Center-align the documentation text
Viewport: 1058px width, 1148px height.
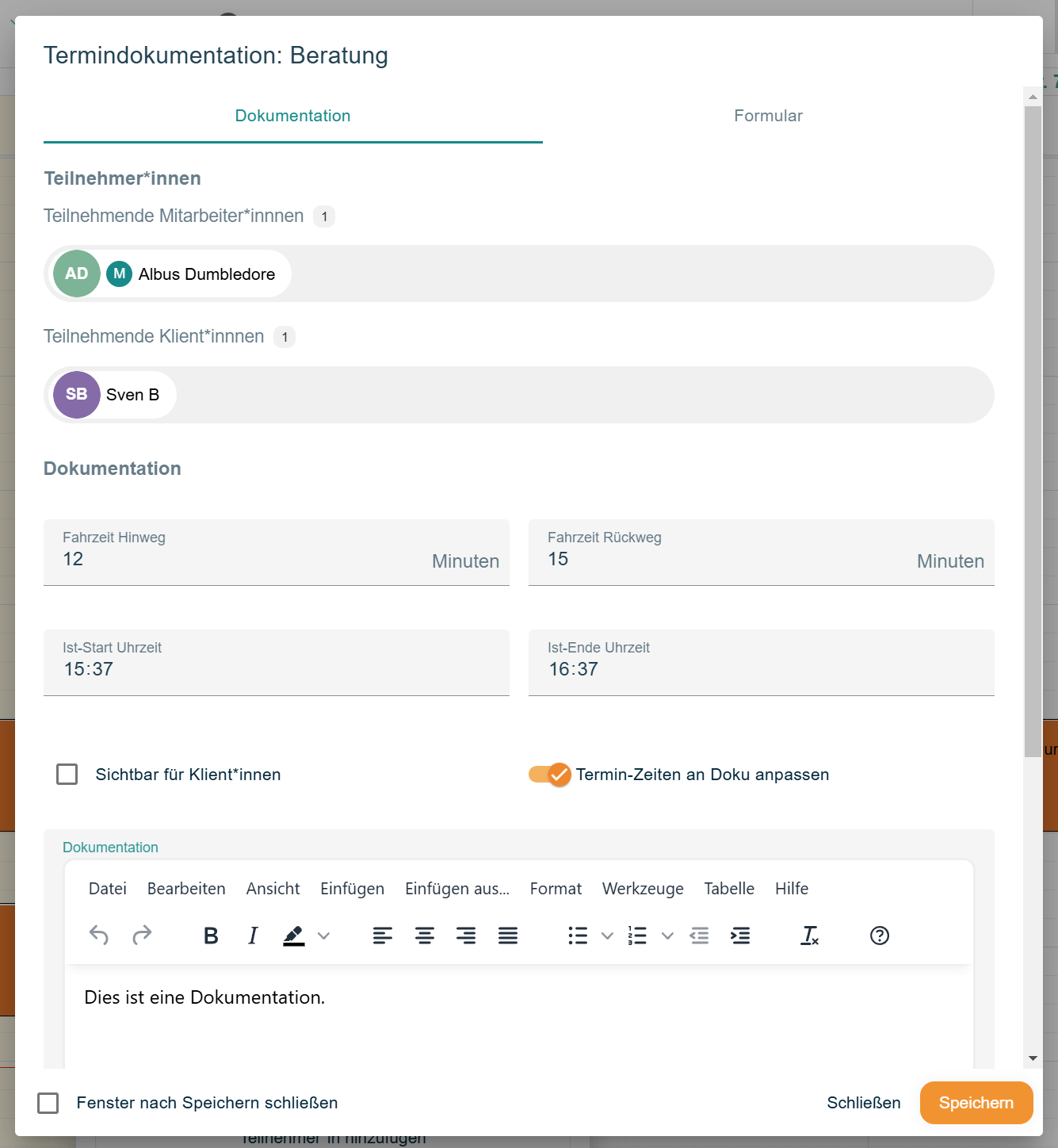coord(424,936)
